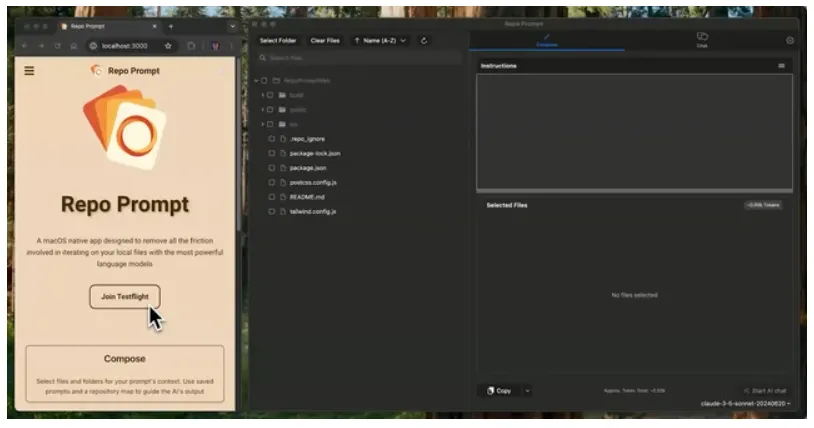Click the README.md file name
The width and height of the screenshot is (814, 428).
pyautogui.click(x=307, y=197)
